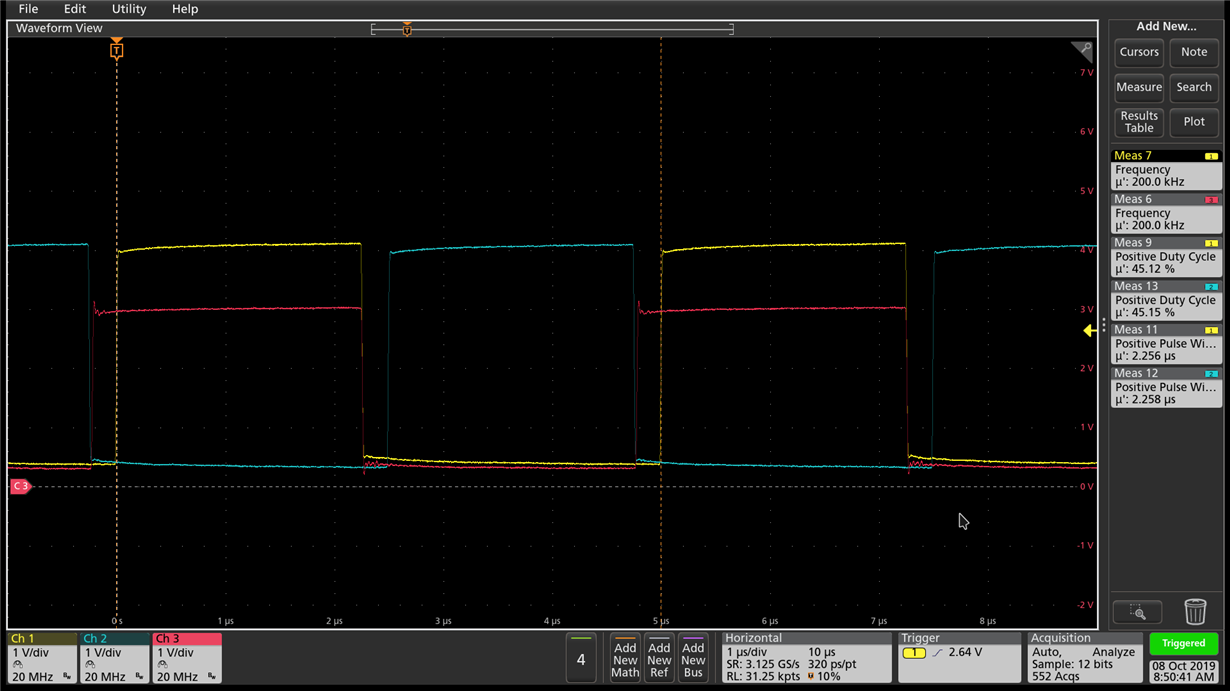Screen dimensions: 1230x691
Task: Click the date and time display
Action: coord(1184,671)
